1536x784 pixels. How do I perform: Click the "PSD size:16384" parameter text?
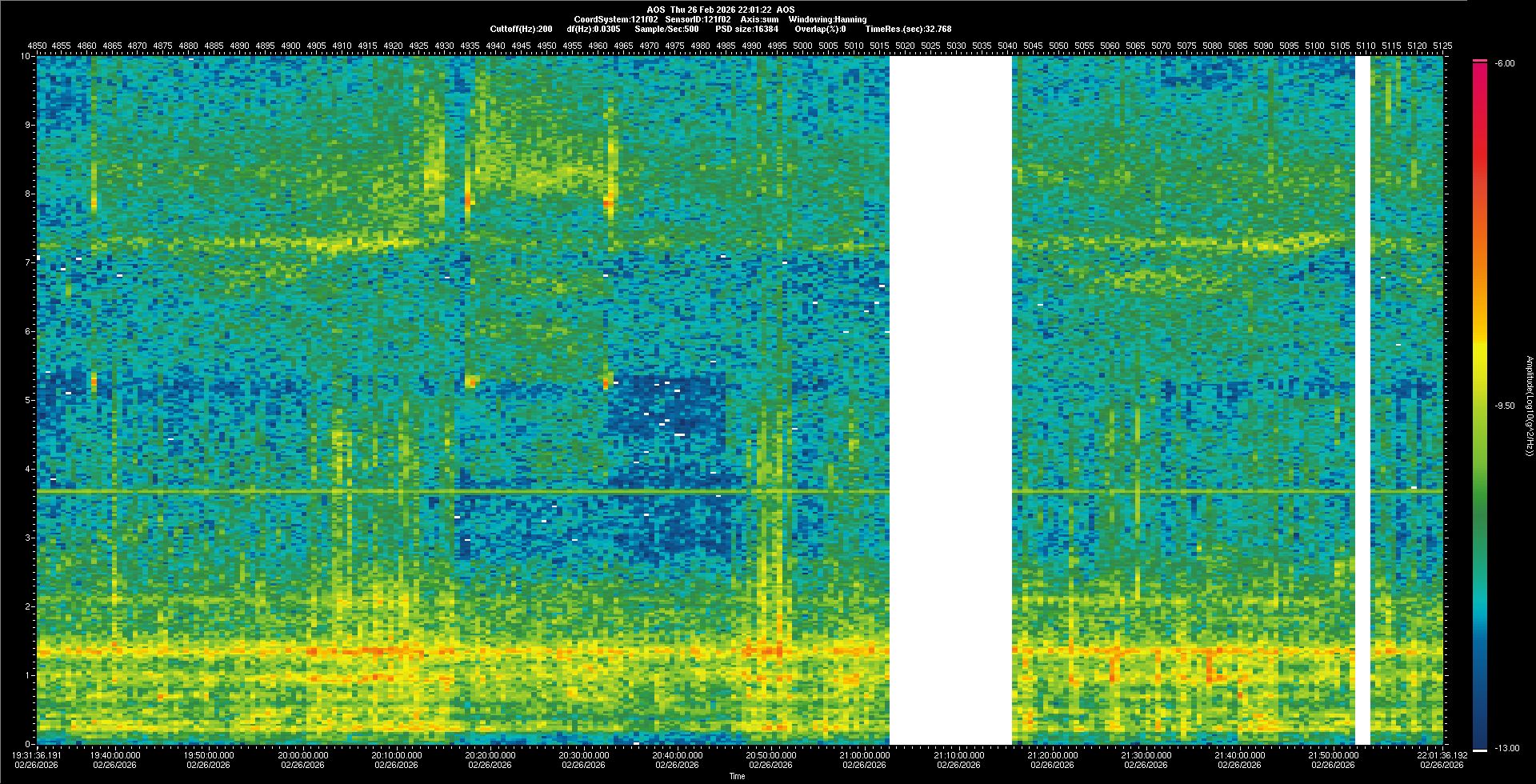[746, 29]
